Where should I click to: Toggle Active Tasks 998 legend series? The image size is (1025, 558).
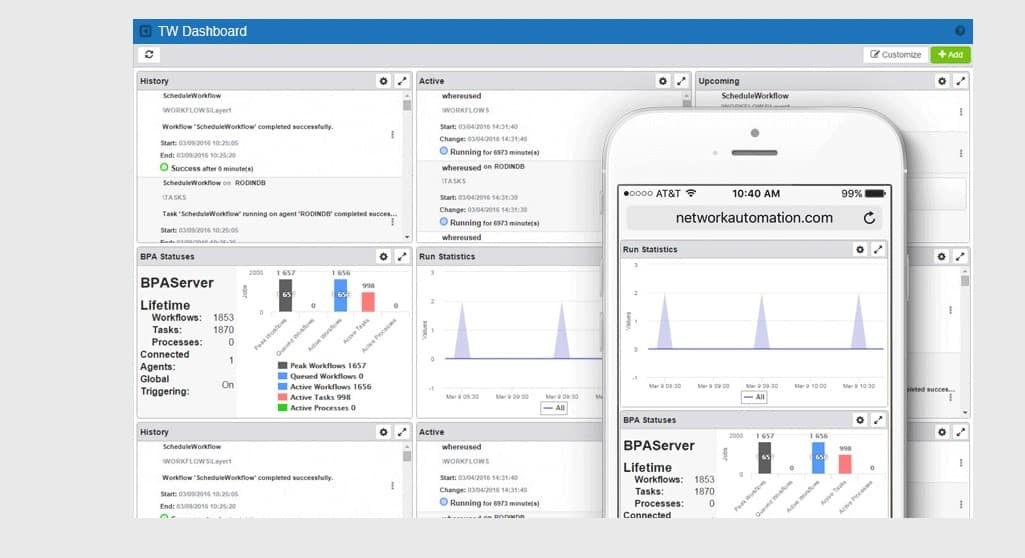point(314,397)
